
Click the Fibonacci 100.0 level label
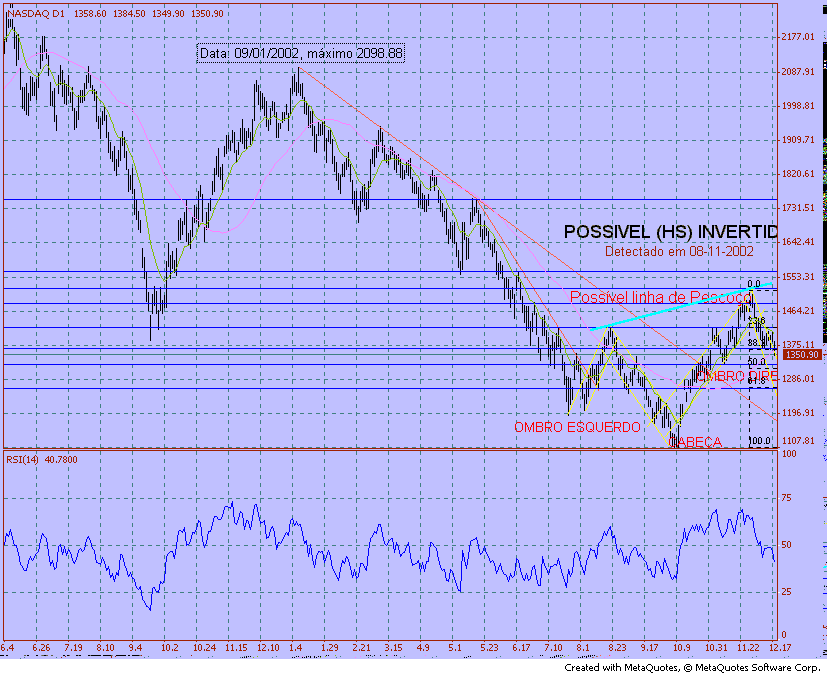760,441
